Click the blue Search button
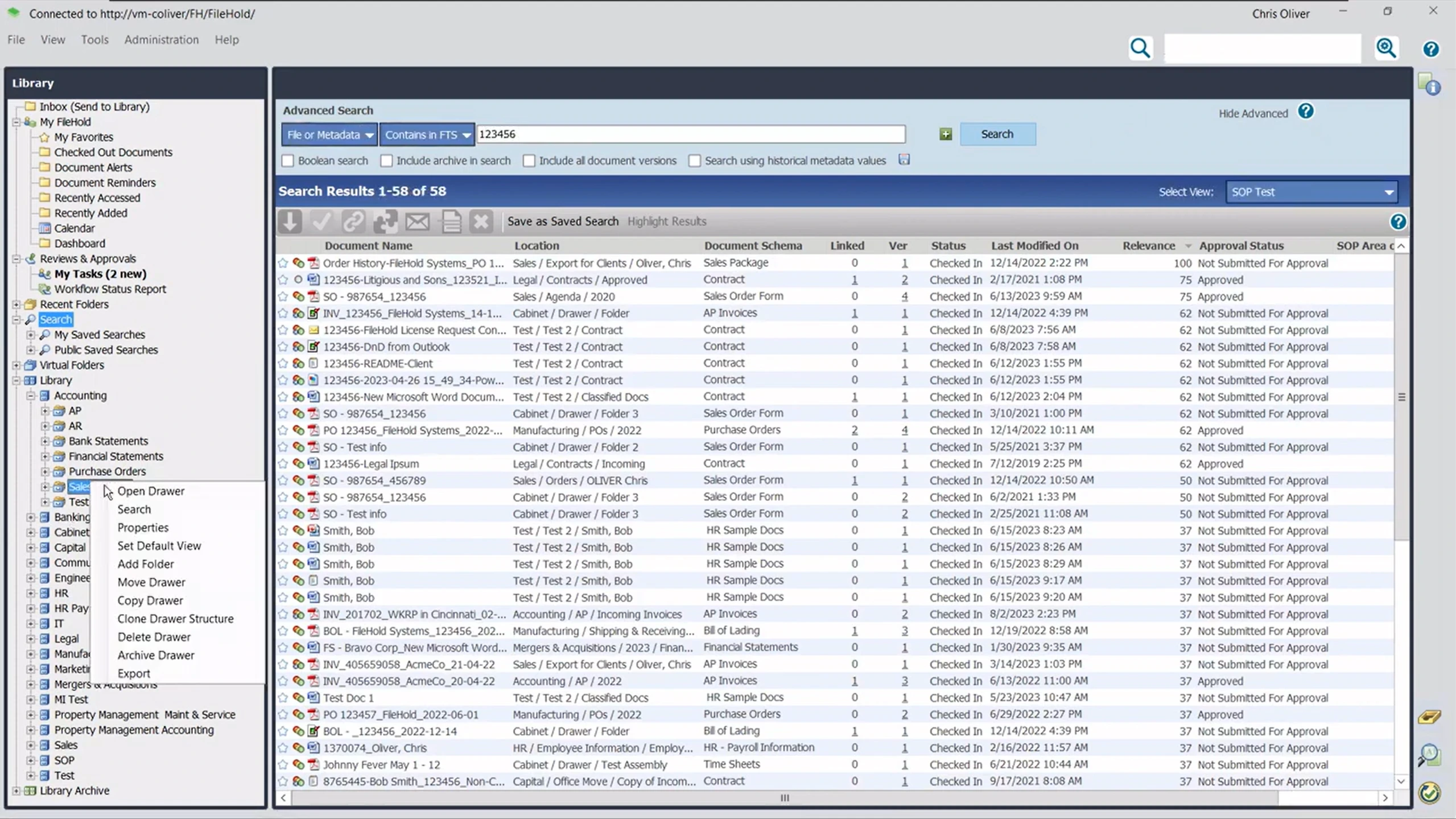 pyautogui.click(x=997, y=134)
